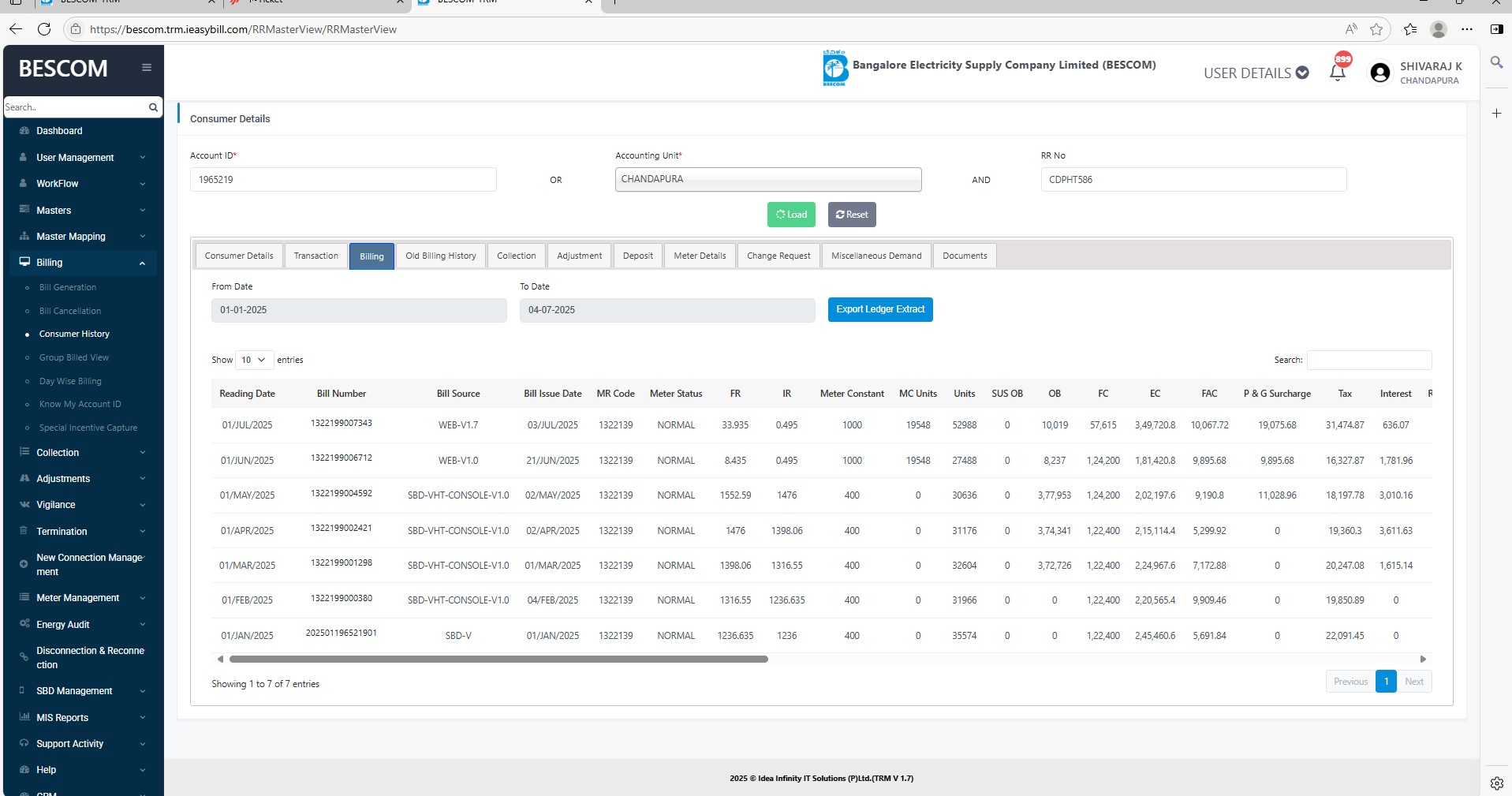Viewport: 1512px width, 796px height.
Task: Expand Masters sidebar menu
Action: 83,211
